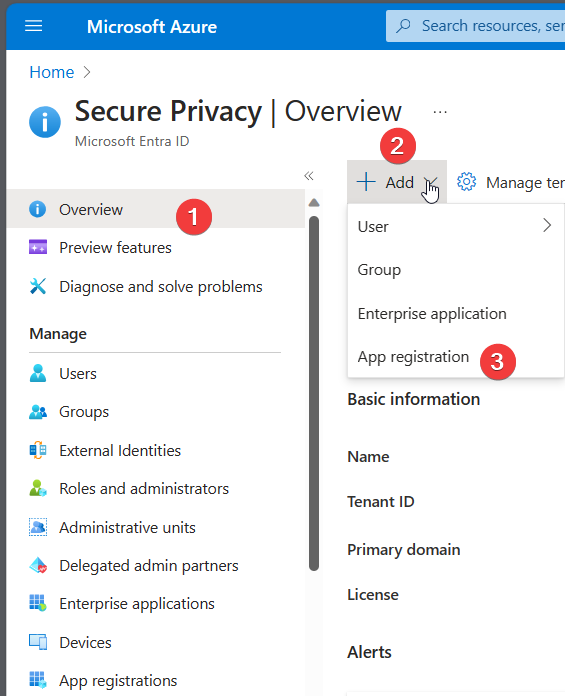The image size is (565, 696).
Task: Click Manage tenants toolbar button
Action: (510, 182)
